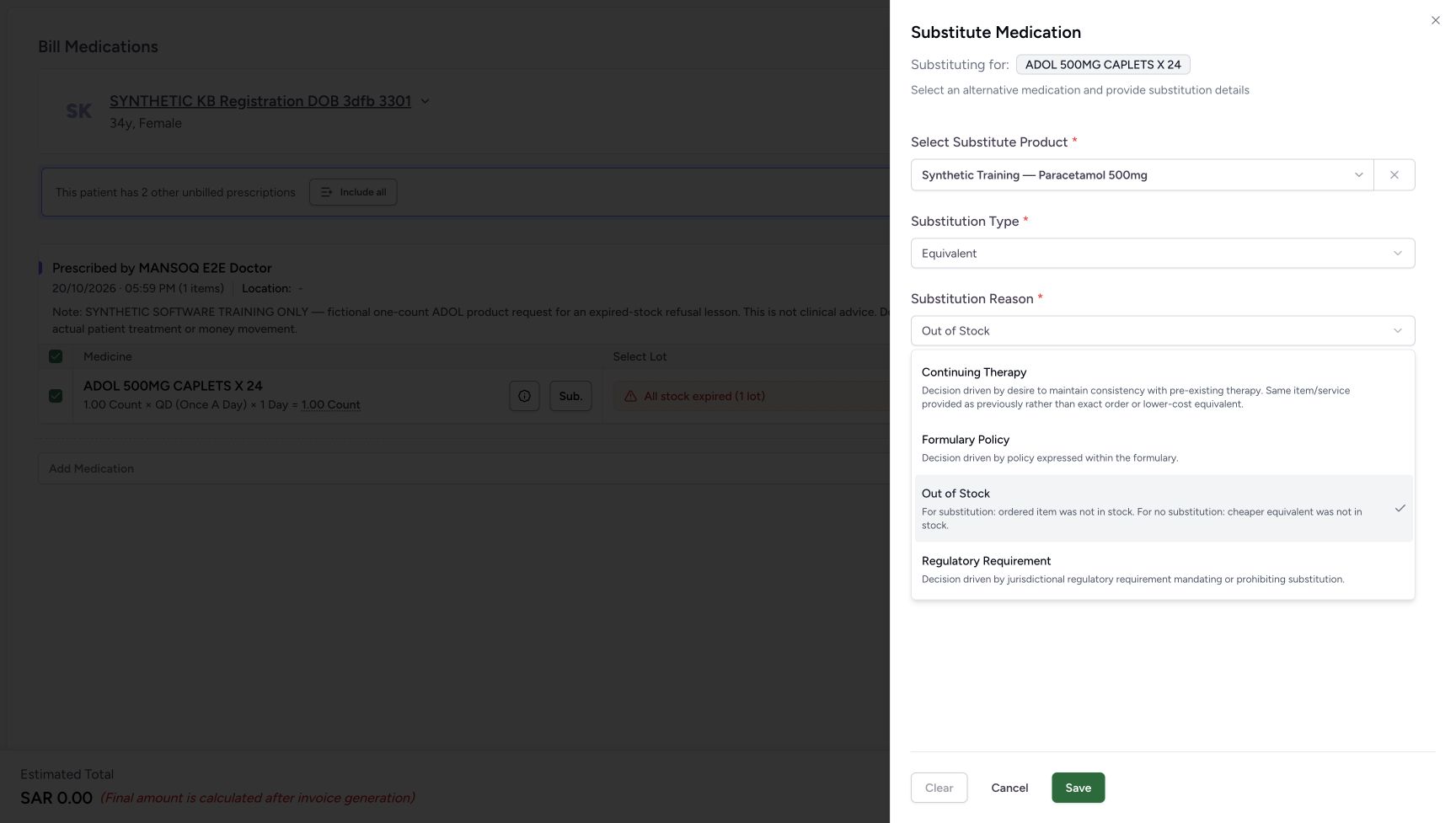
Task: Click the Cancel button
Action: click(1009, 788)
